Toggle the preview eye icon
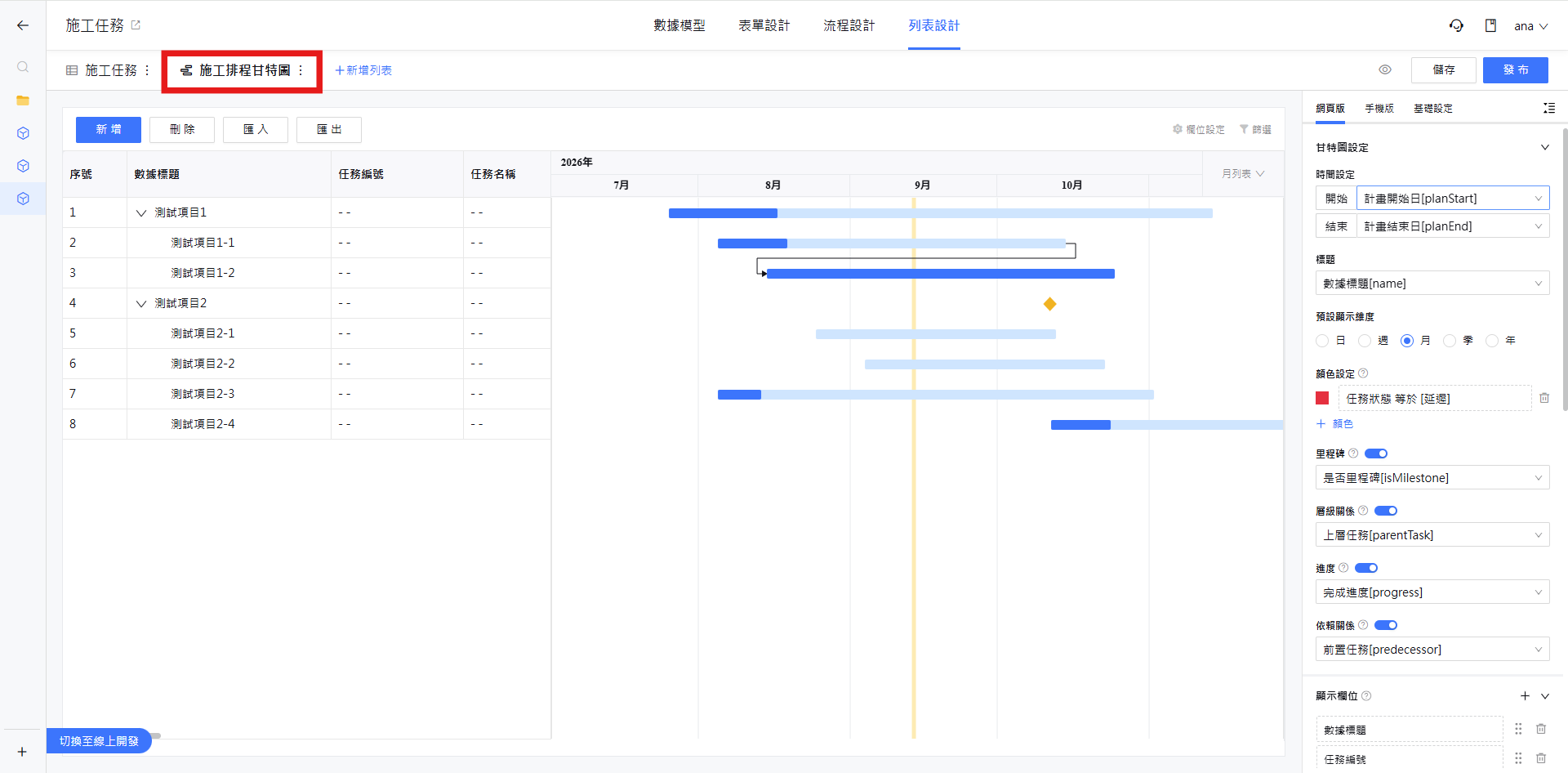1568x773 pixels. (x=1385, y=69)
